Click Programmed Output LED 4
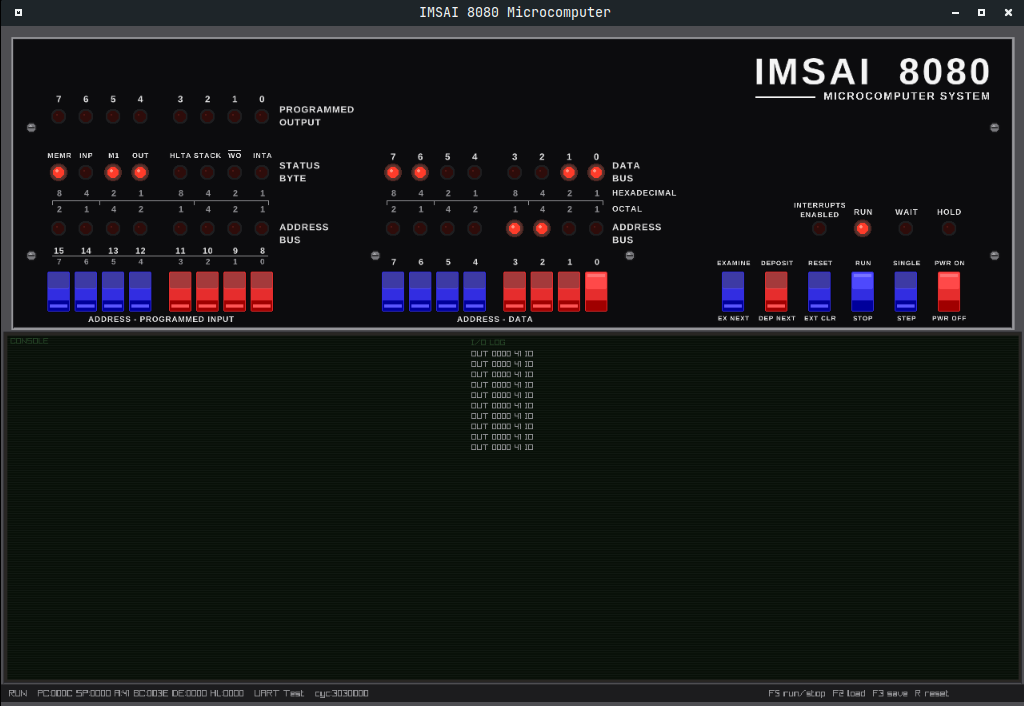The image size is (1024, 706). click(x=140, y=116)
